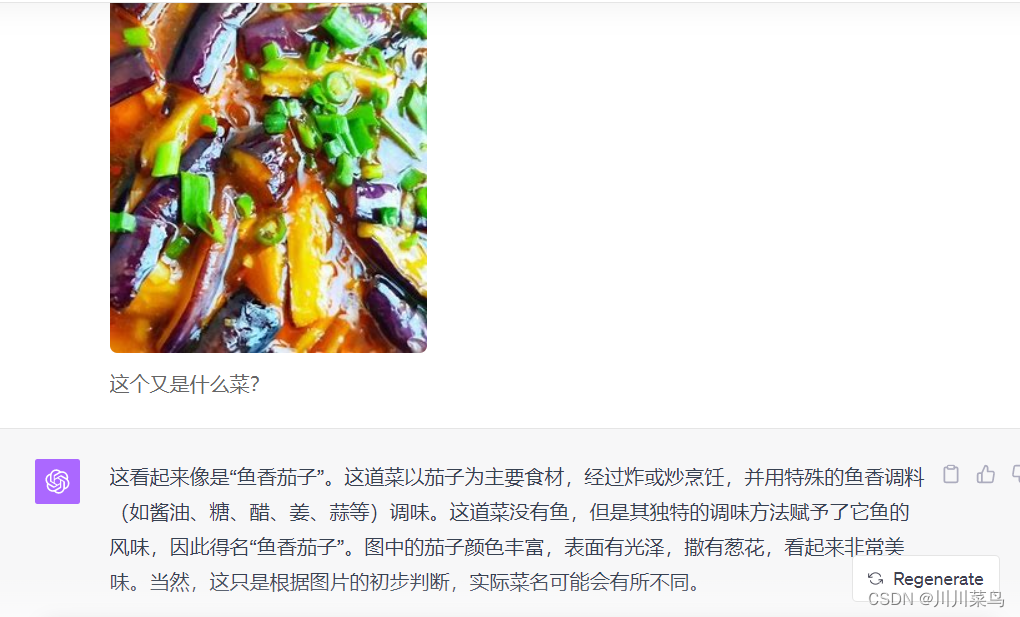Click the first quoted "鱼香茄子" dish name
The height and width of the screenshot is (617, 1020).
tap(276, 477)
